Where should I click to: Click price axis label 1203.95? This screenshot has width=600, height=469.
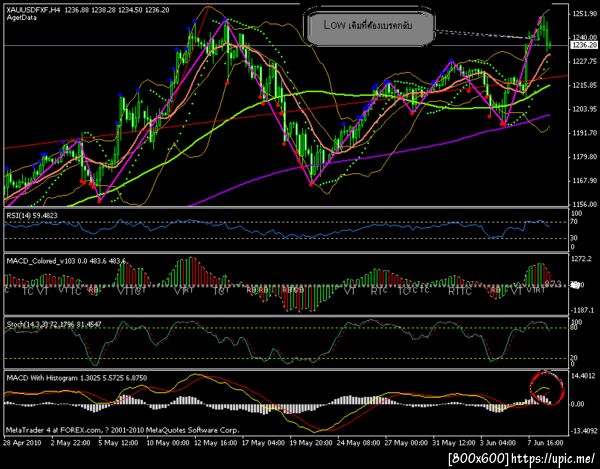coord(585,109)
